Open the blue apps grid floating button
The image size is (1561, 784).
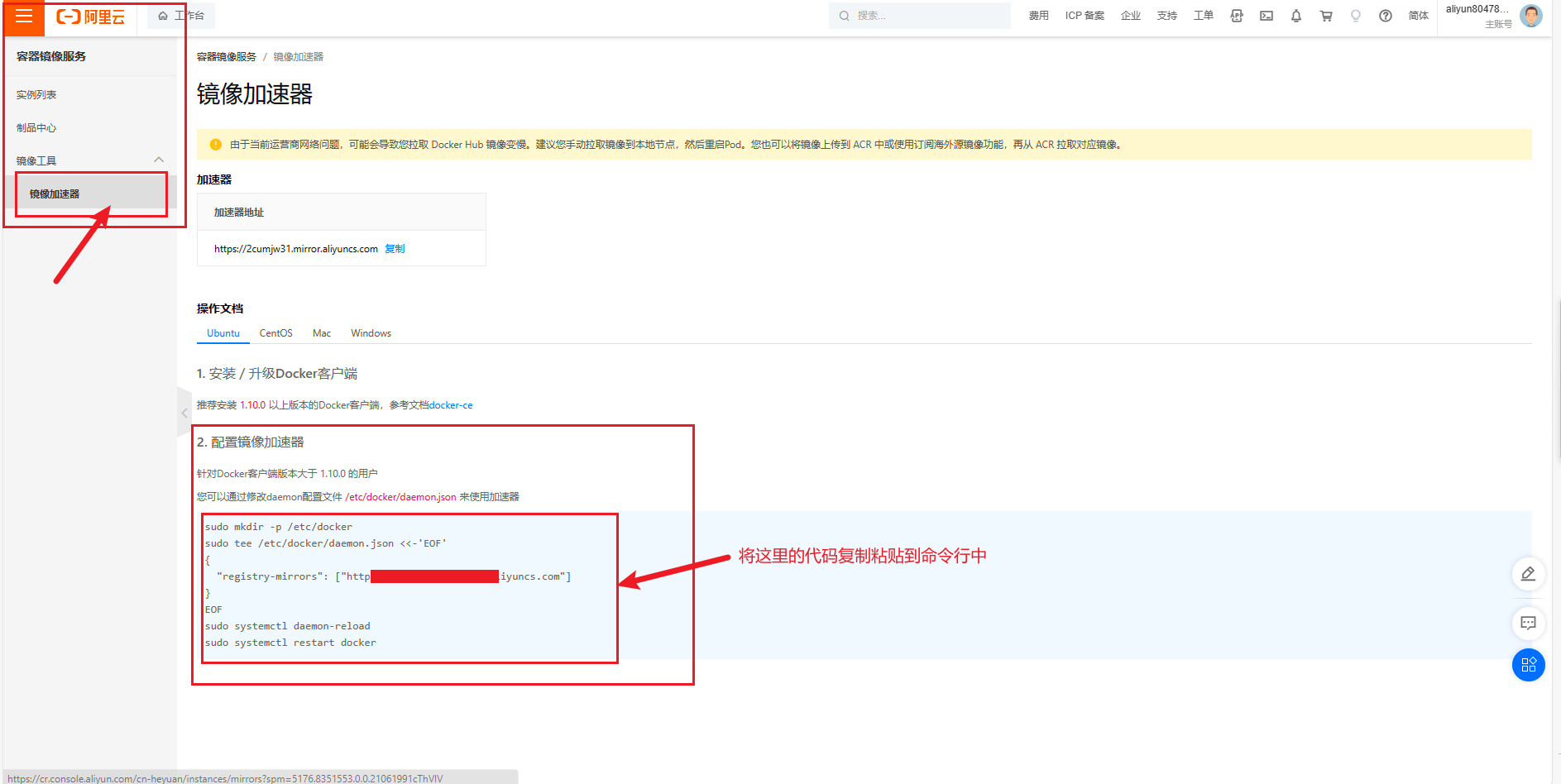[x=1528, y=665]
